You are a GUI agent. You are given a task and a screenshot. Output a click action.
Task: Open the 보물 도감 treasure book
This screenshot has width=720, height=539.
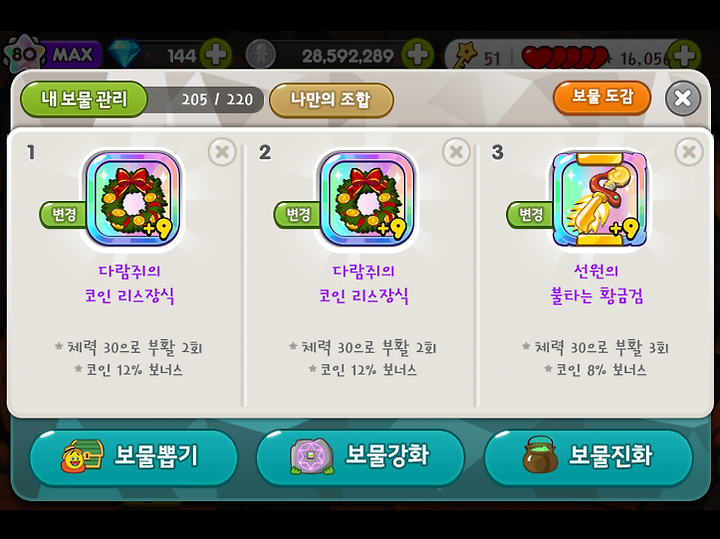pos(602,97)
